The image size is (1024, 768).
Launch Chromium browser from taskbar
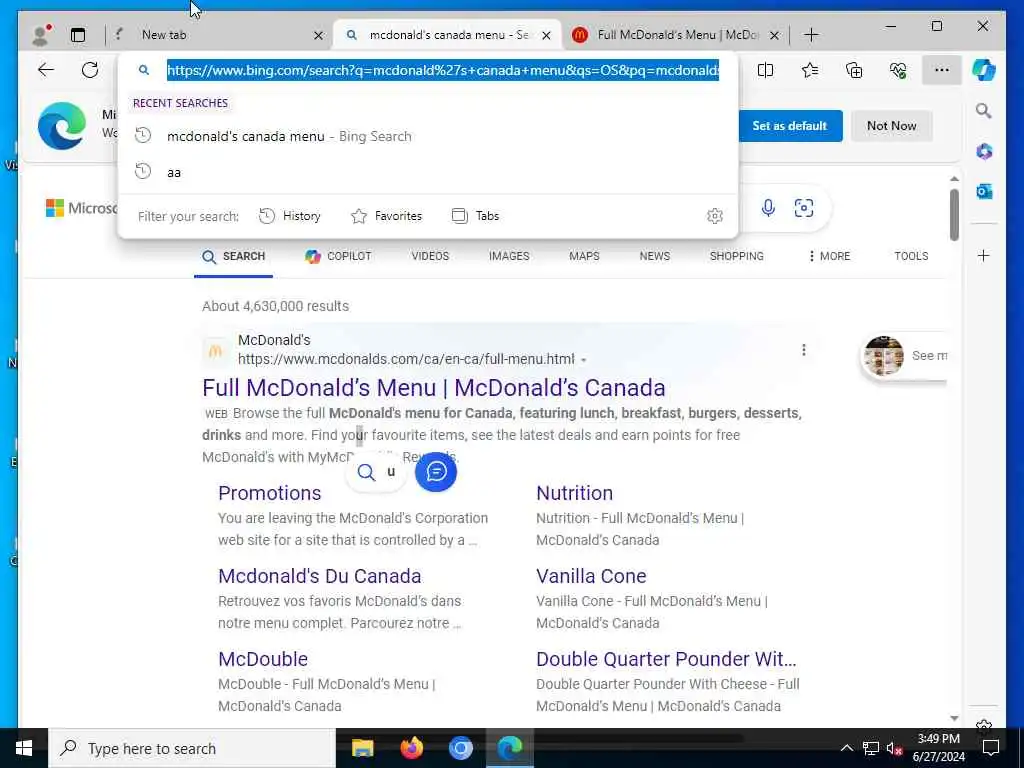[460, 748]
